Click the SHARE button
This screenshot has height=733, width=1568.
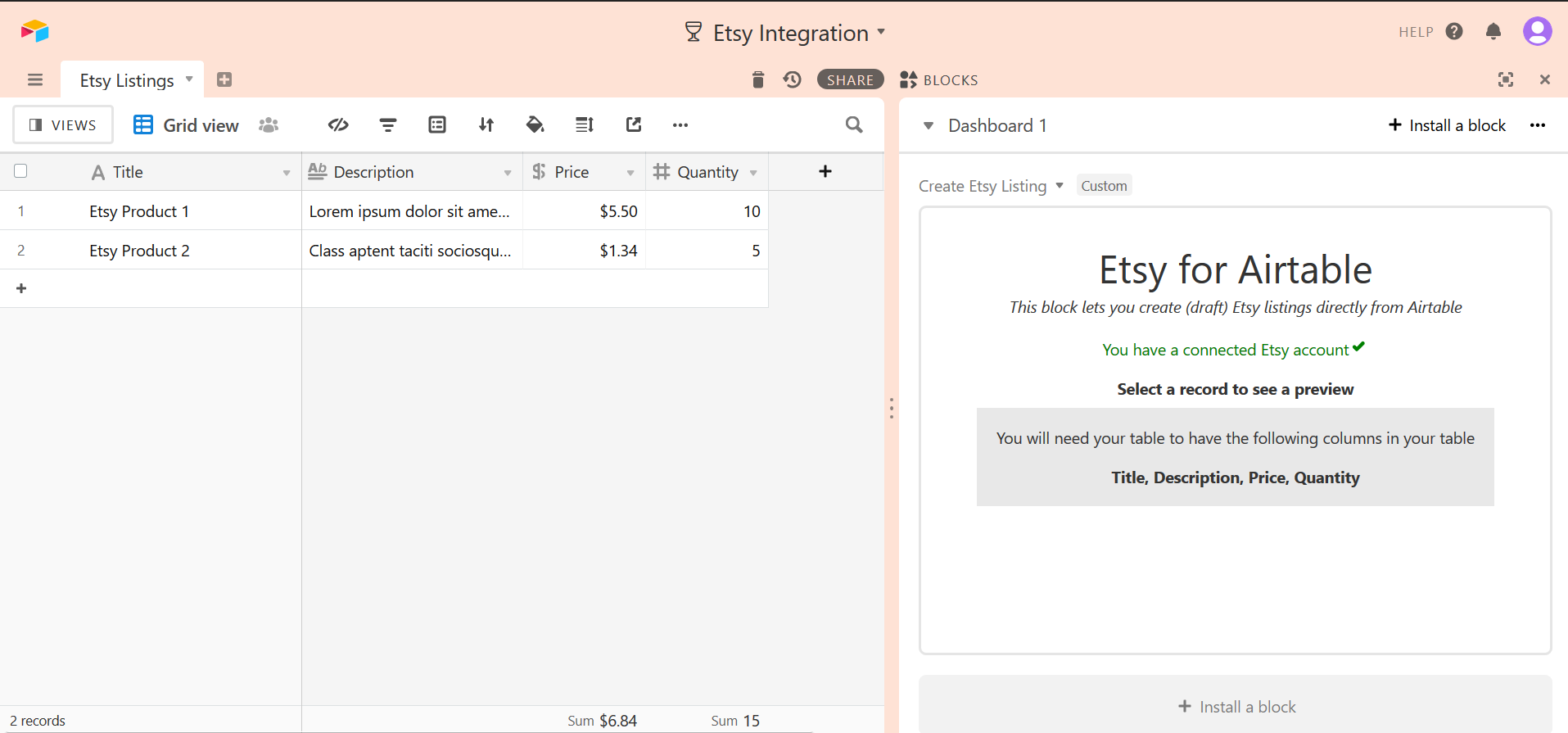[x=850, y=79]
